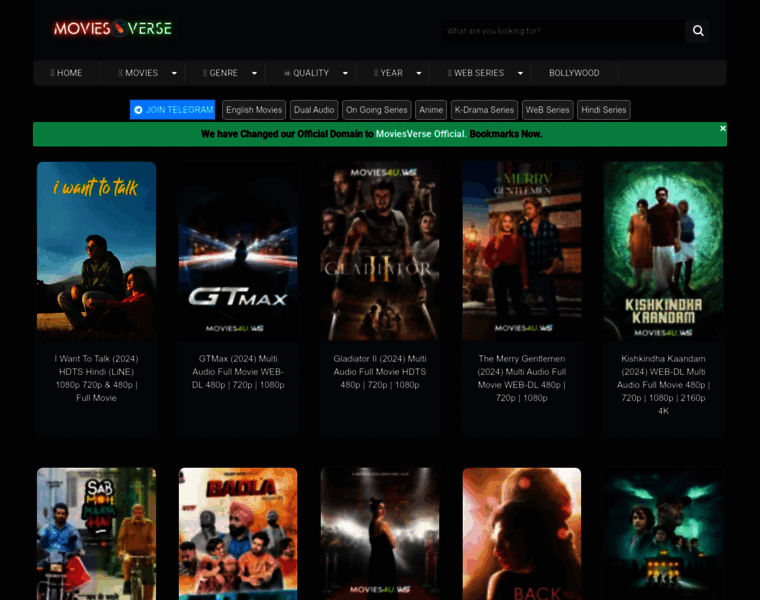Open the GTMax movie poster
This screenshot has width=760, height=600.
coord(238,251)
